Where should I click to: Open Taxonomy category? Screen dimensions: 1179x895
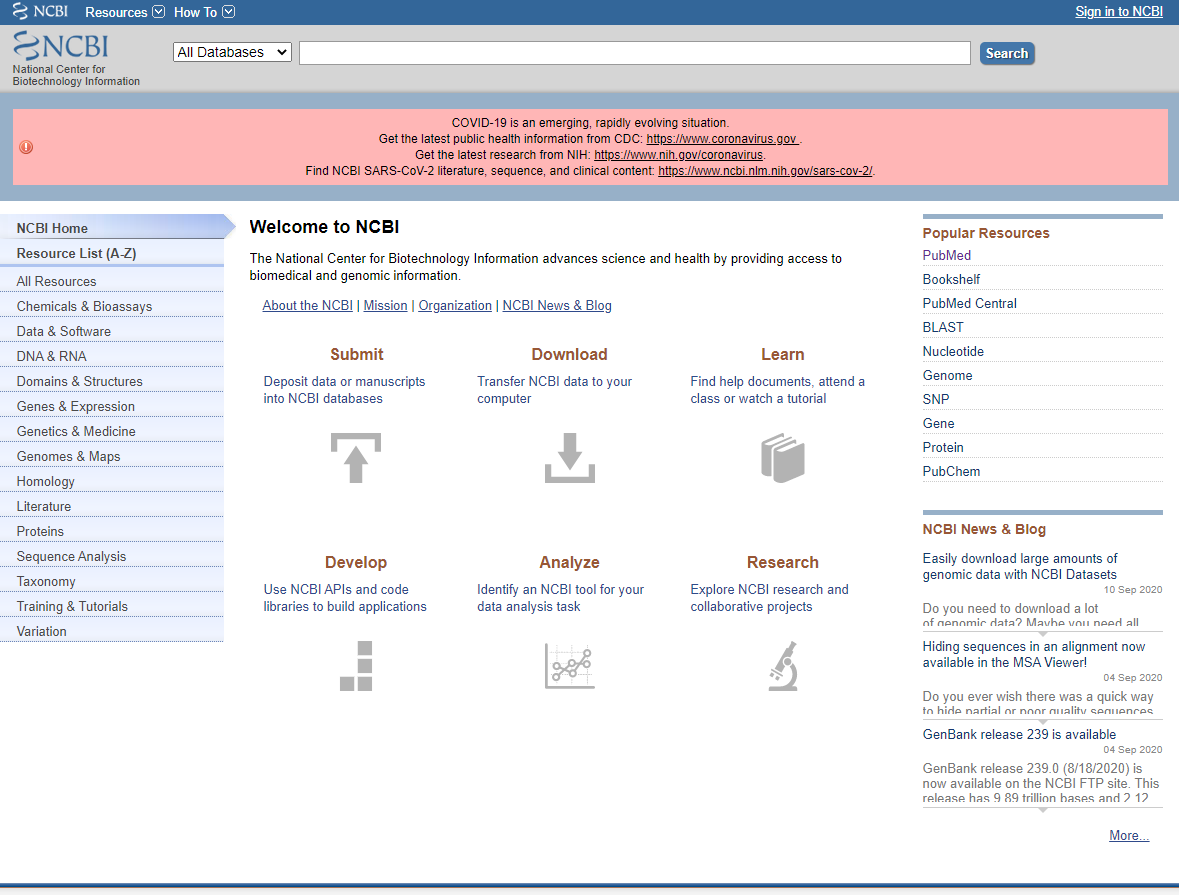click(x=112, y=581)
